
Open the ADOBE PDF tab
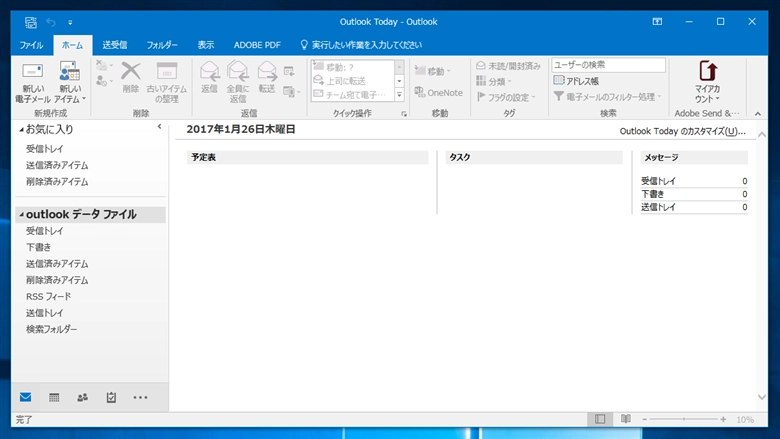click(x=257, y=45)
